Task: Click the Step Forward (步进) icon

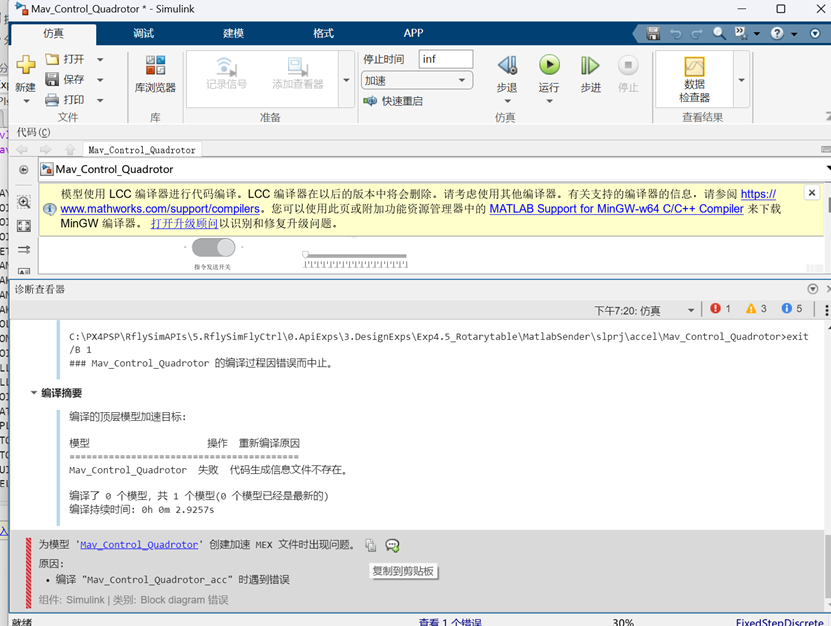Action: pyautogui.click(x=590, y=65)
